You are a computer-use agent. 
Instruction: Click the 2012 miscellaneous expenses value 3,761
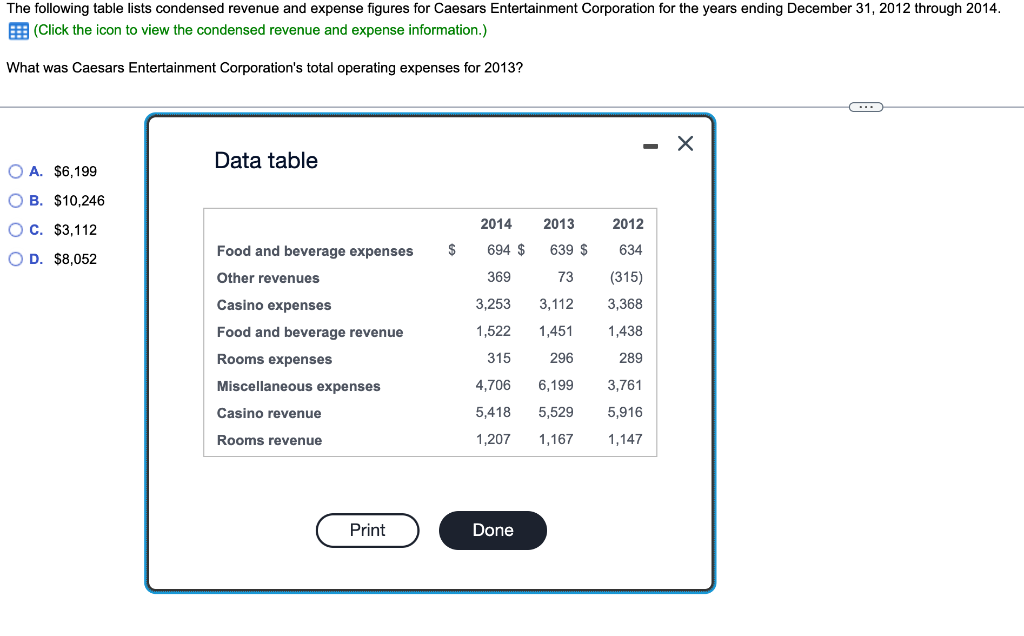625,385
